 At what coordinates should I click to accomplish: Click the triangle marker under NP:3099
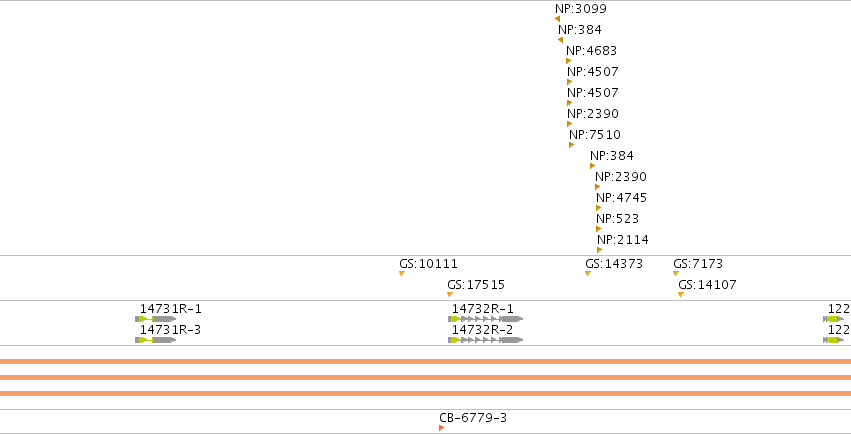pos(557,19)
